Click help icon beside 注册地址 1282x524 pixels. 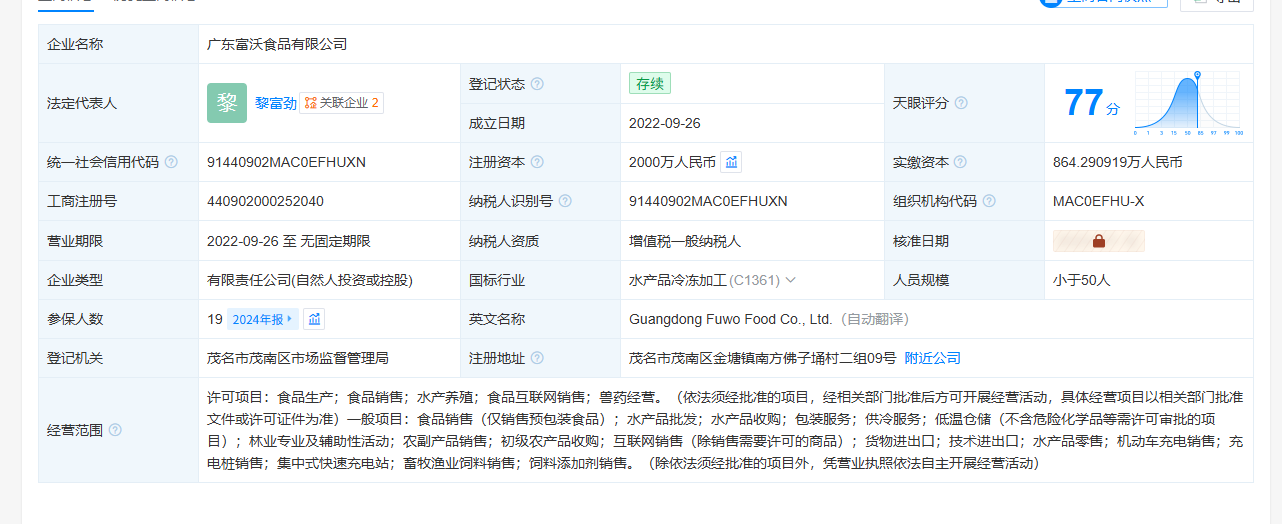pos(537,358)
